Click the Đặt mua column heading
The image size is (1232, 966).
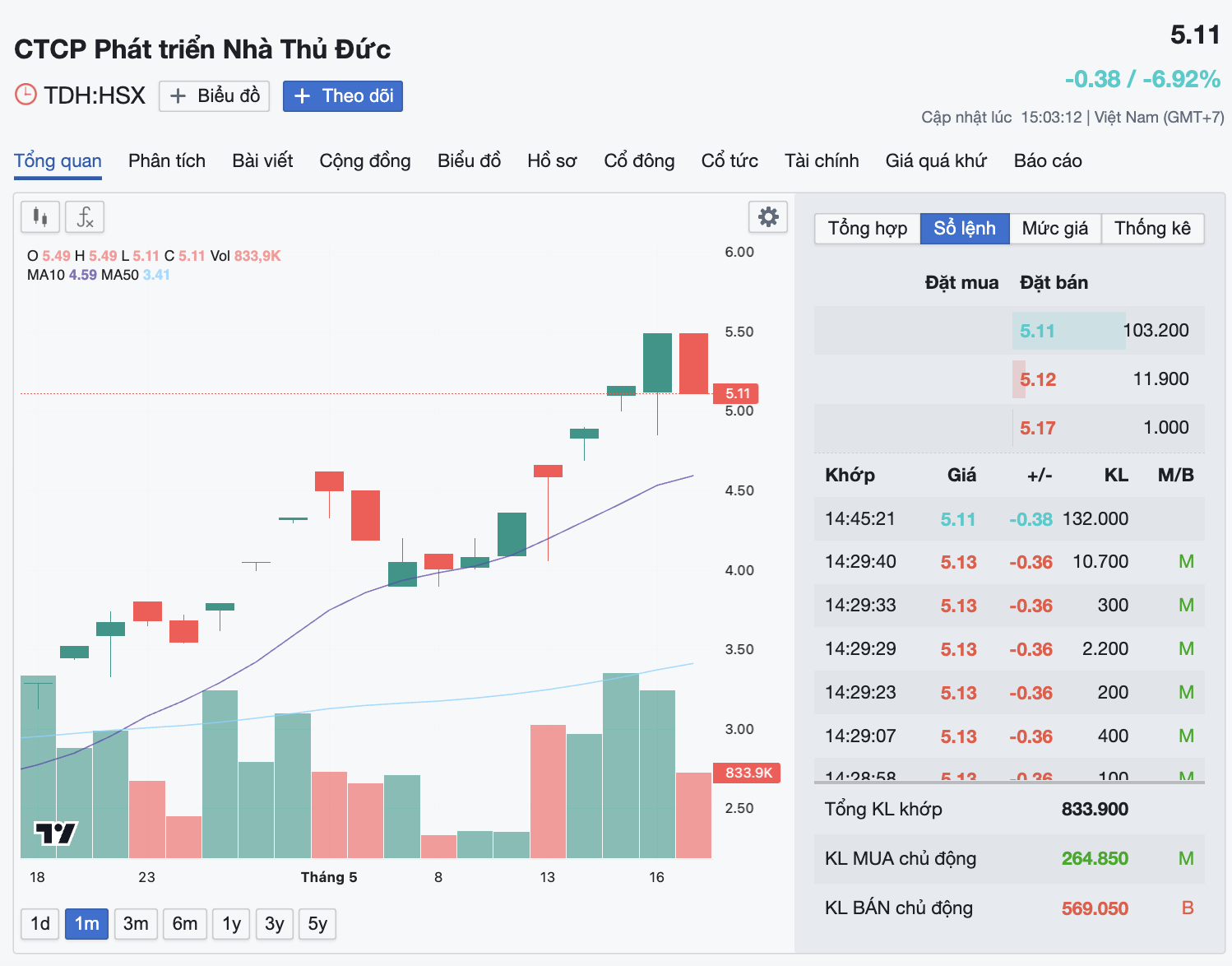coord(961,282)
